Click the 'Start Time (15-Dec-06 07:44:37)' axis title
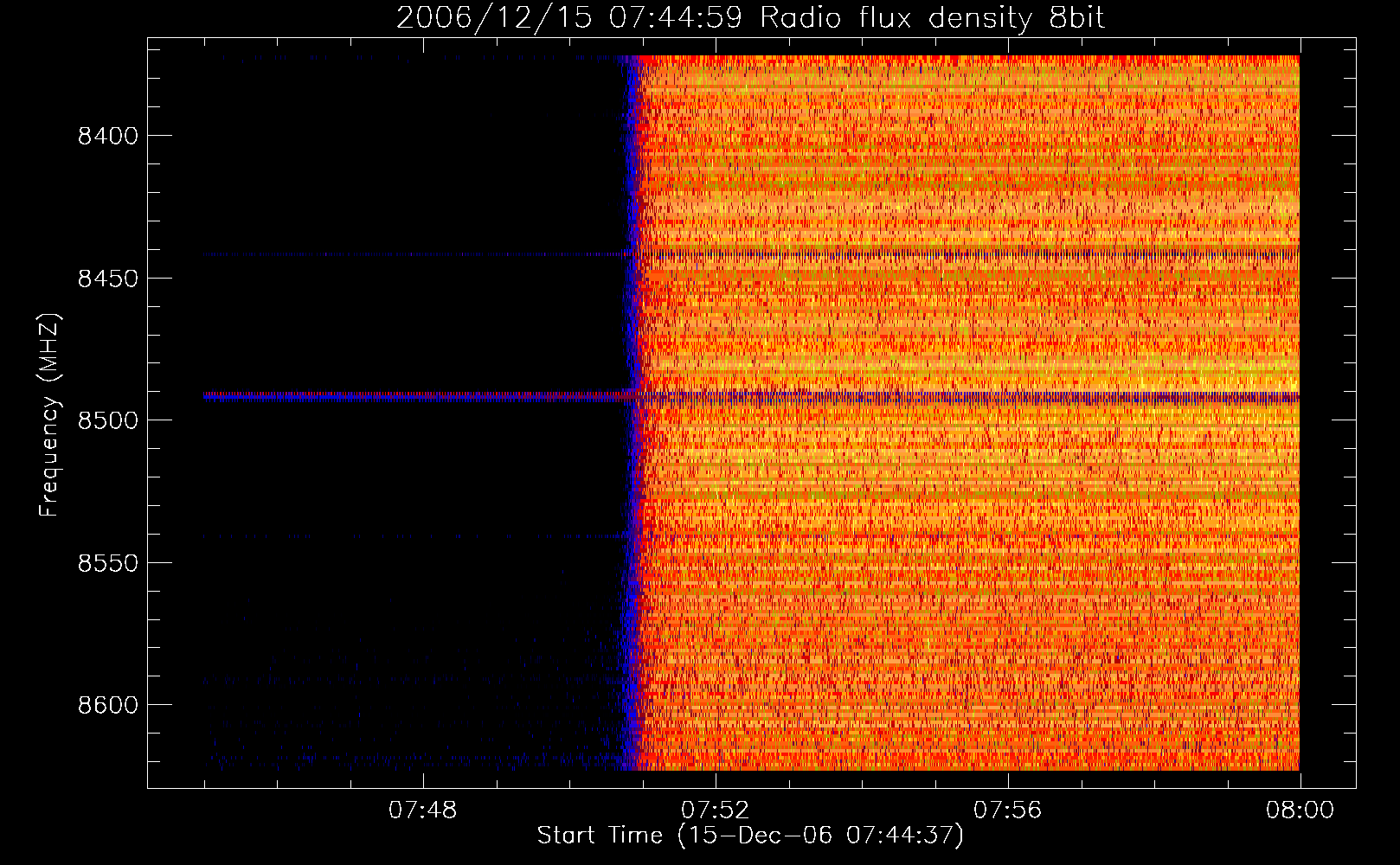Image resolution: width=1400 pixels, height=865 pixels. pyautogui.click(x=750, y=836)
